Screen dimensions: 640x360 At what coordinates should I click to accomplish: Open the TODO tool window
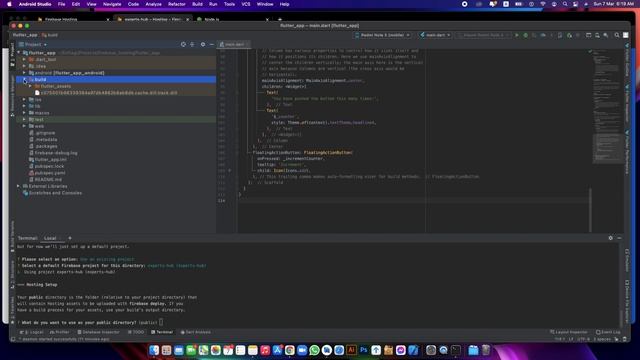[136, 332]
